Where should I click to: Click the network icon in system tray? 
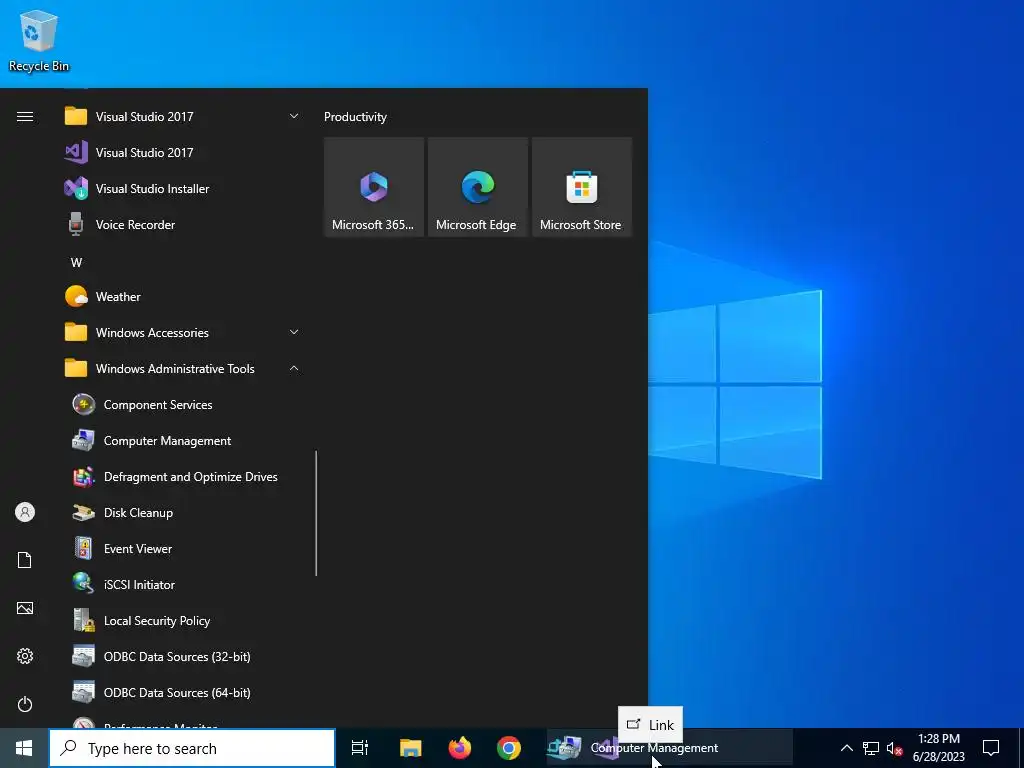(x=871, y=748)
